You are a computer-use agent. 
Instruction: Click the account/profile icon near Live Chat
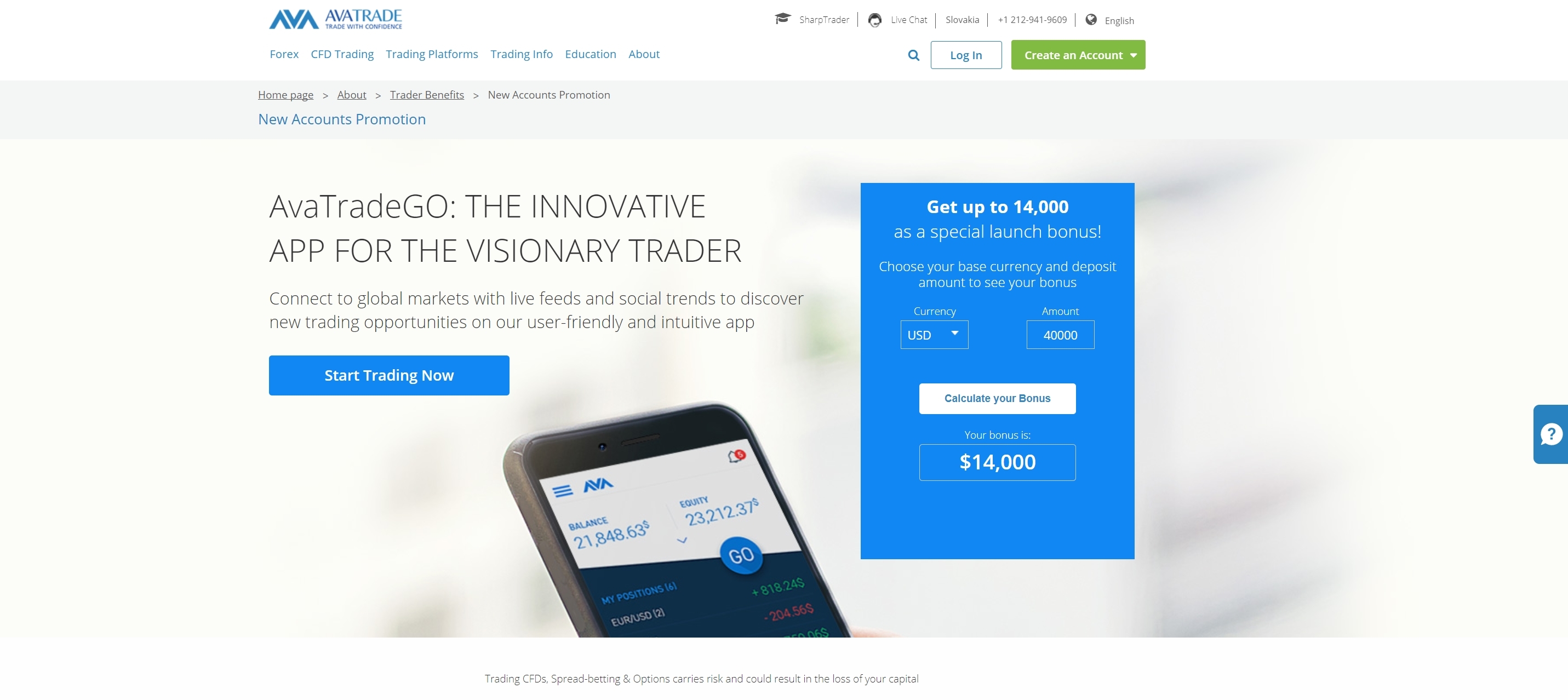pos(874,19)
